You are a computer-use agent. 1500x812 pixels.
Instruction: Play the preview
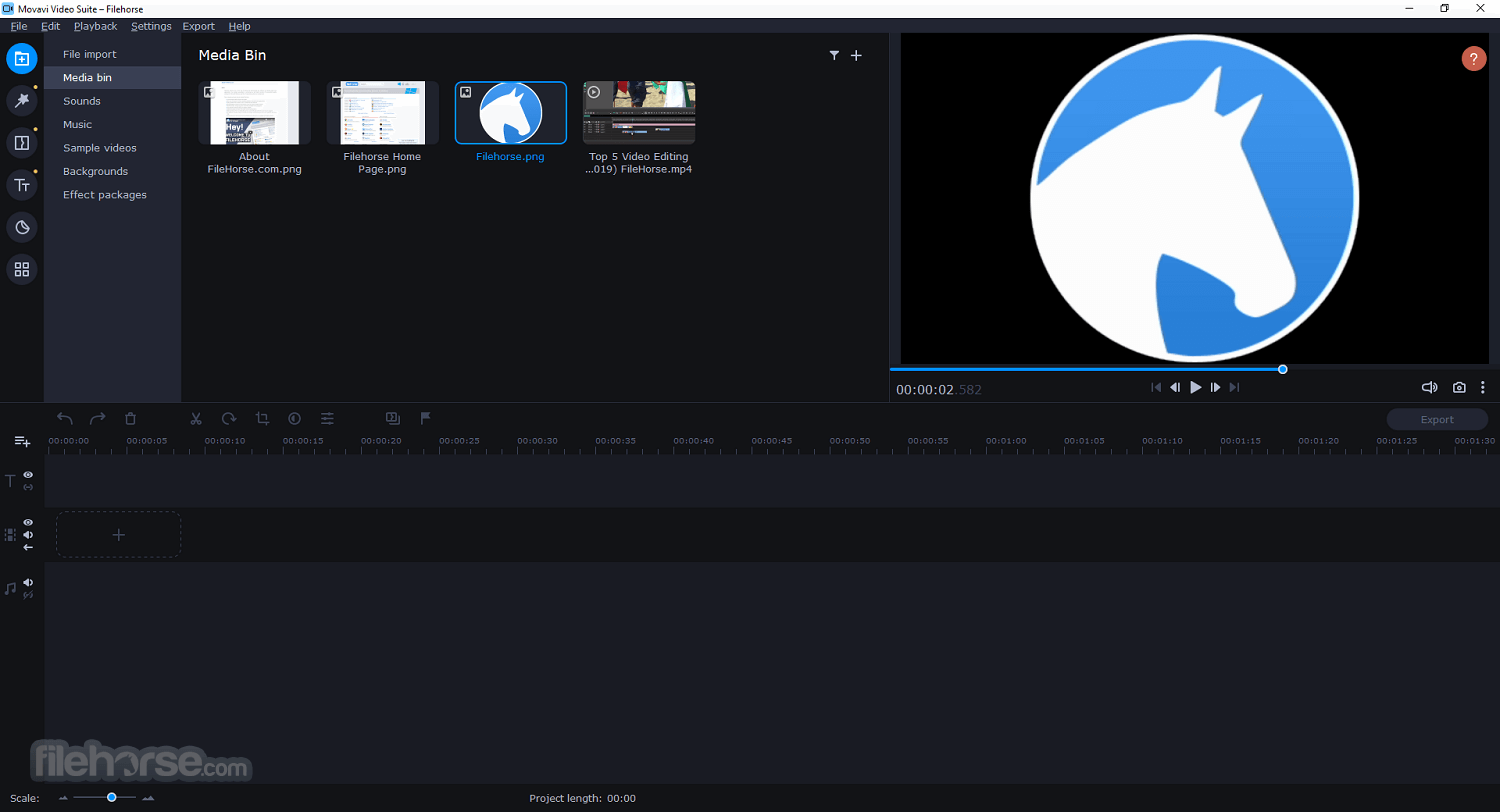coord(1195,388)
